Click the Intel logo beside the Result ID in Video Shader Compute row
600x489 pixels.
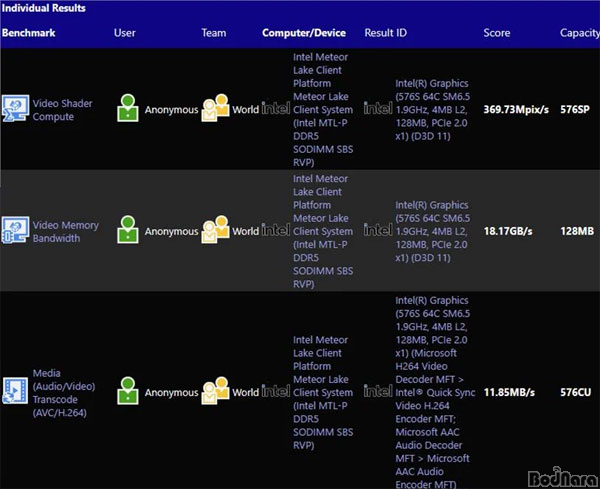click(378, 109)
